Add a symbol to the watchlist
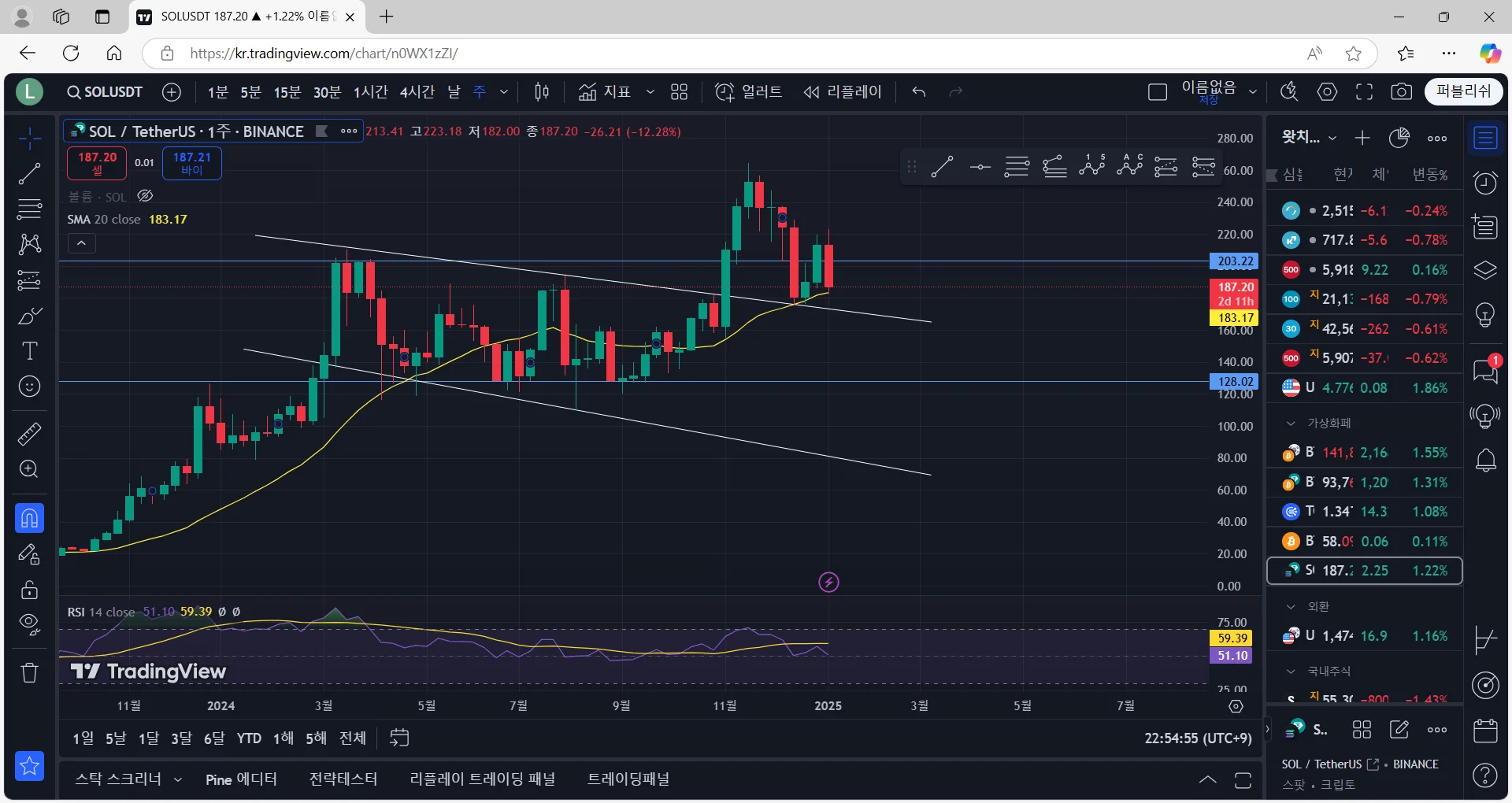This screenshot has height=803, width=1512. tap(1362, 138)
